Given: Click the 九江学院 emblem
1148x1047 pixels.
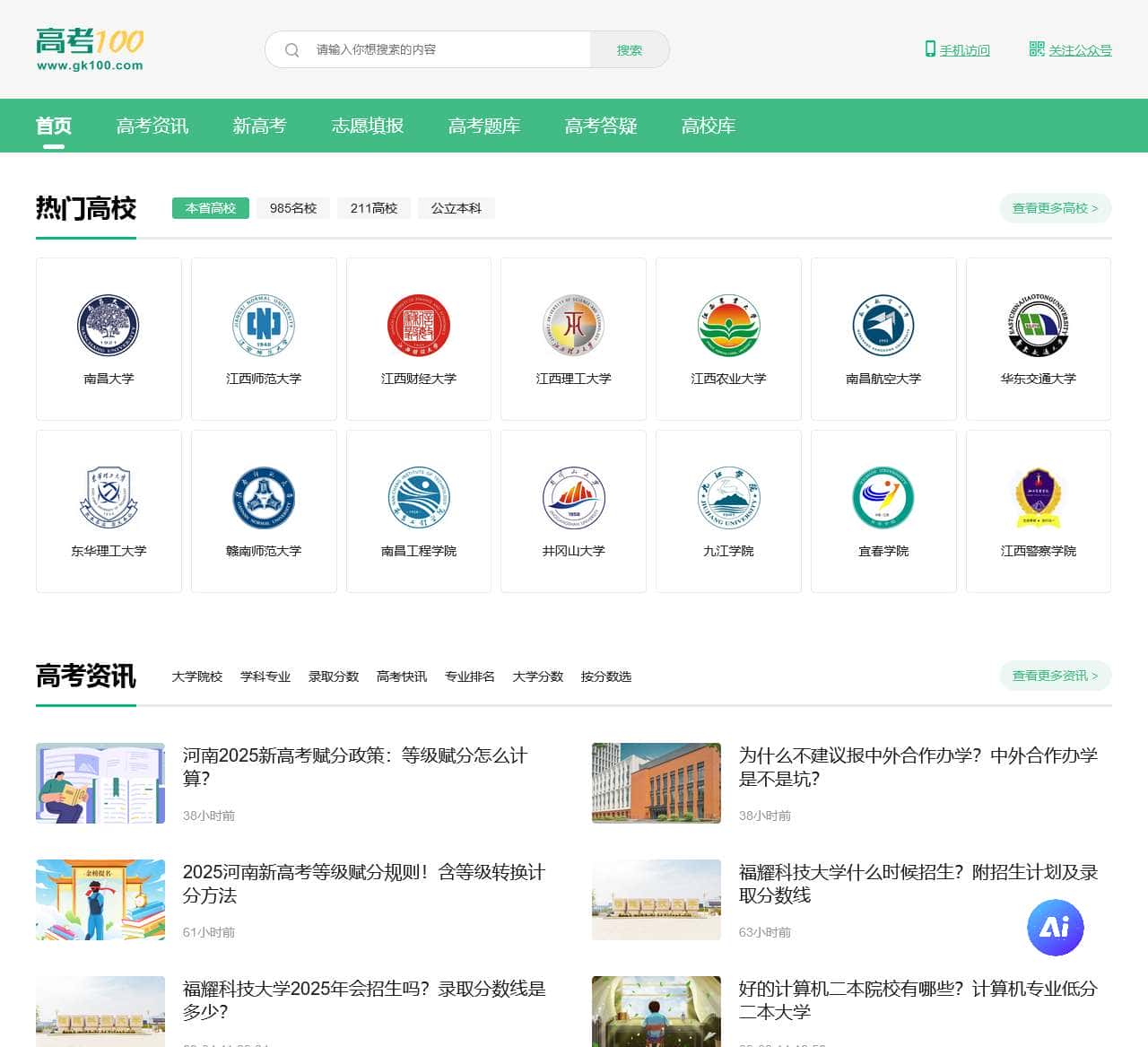Looking at the screenshot, I should (729, 498).
